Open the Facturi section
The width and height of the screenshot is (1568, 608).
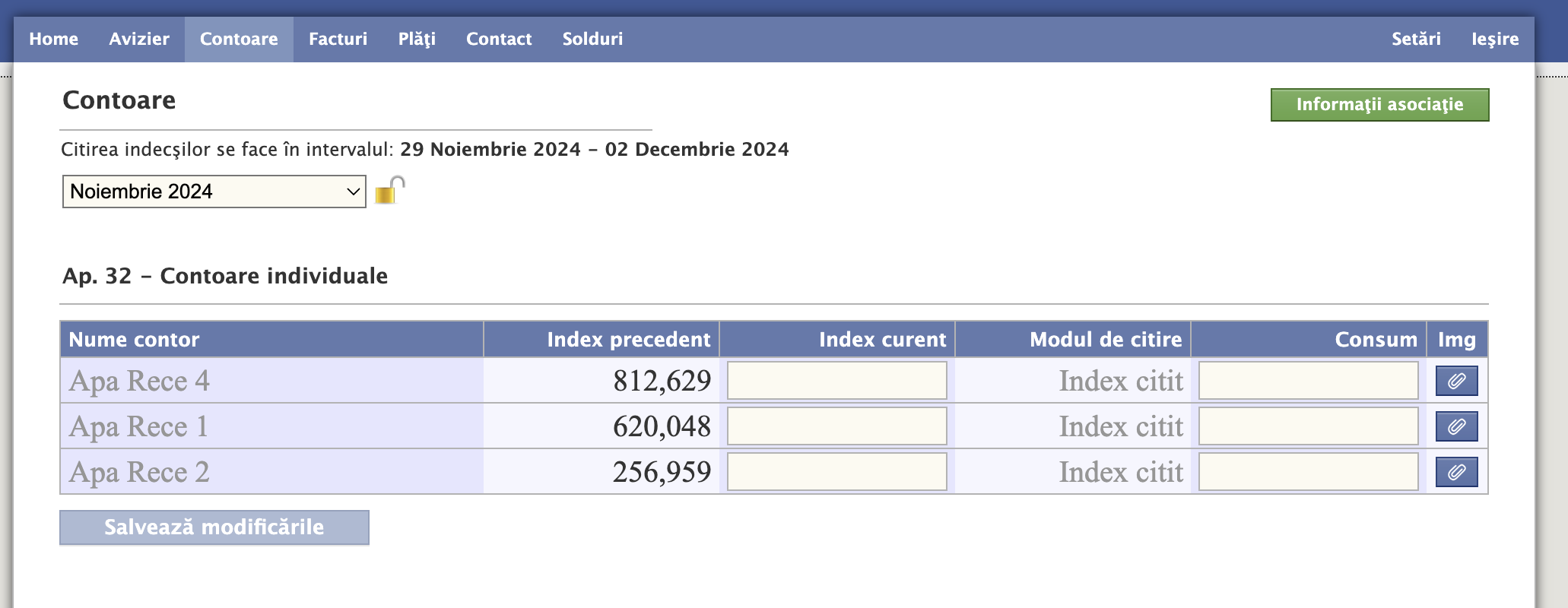click(x=338, y=39)
